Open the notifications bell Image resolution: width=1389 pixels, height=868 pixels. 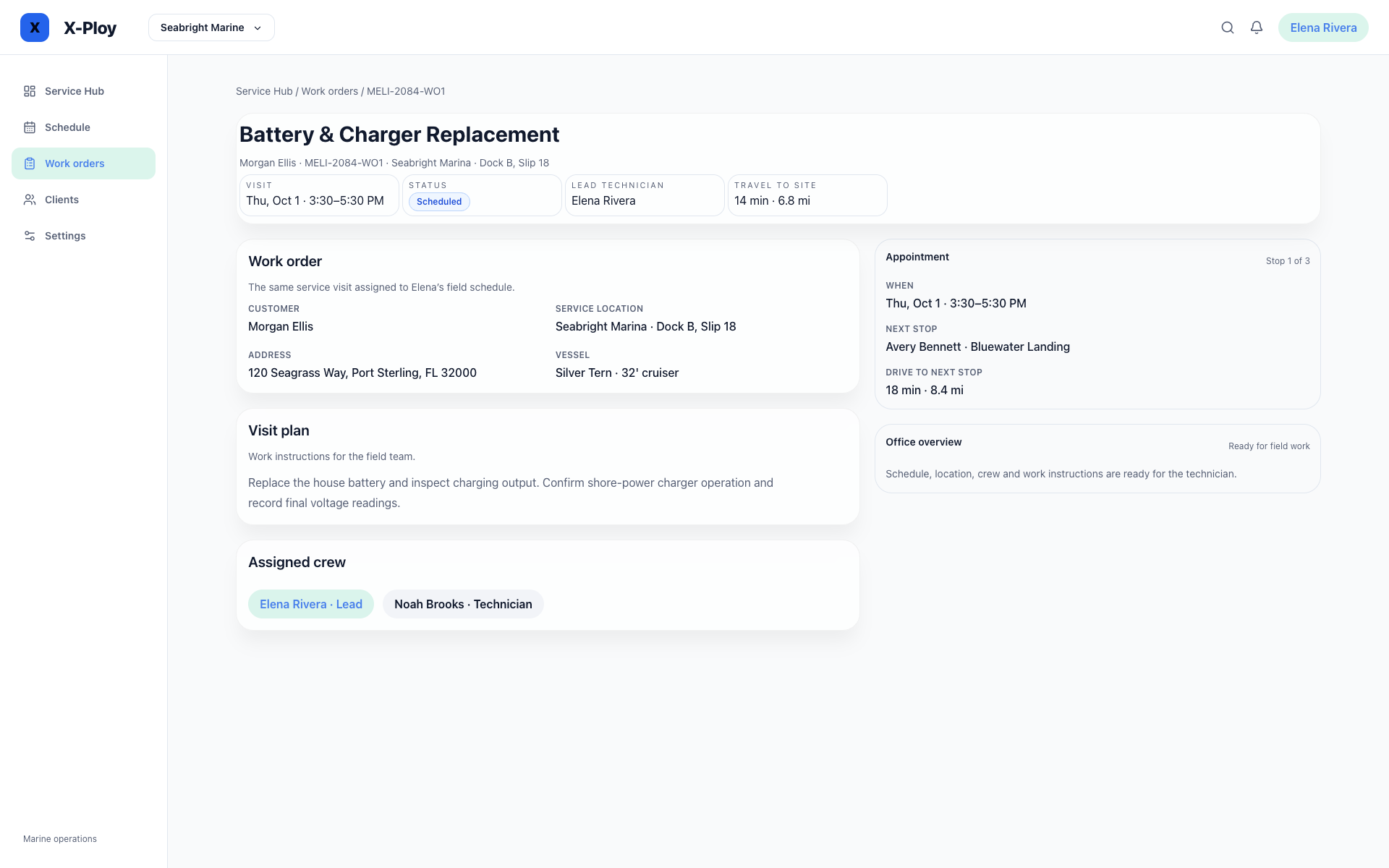pyautogui.click(x=1257, y=27)
